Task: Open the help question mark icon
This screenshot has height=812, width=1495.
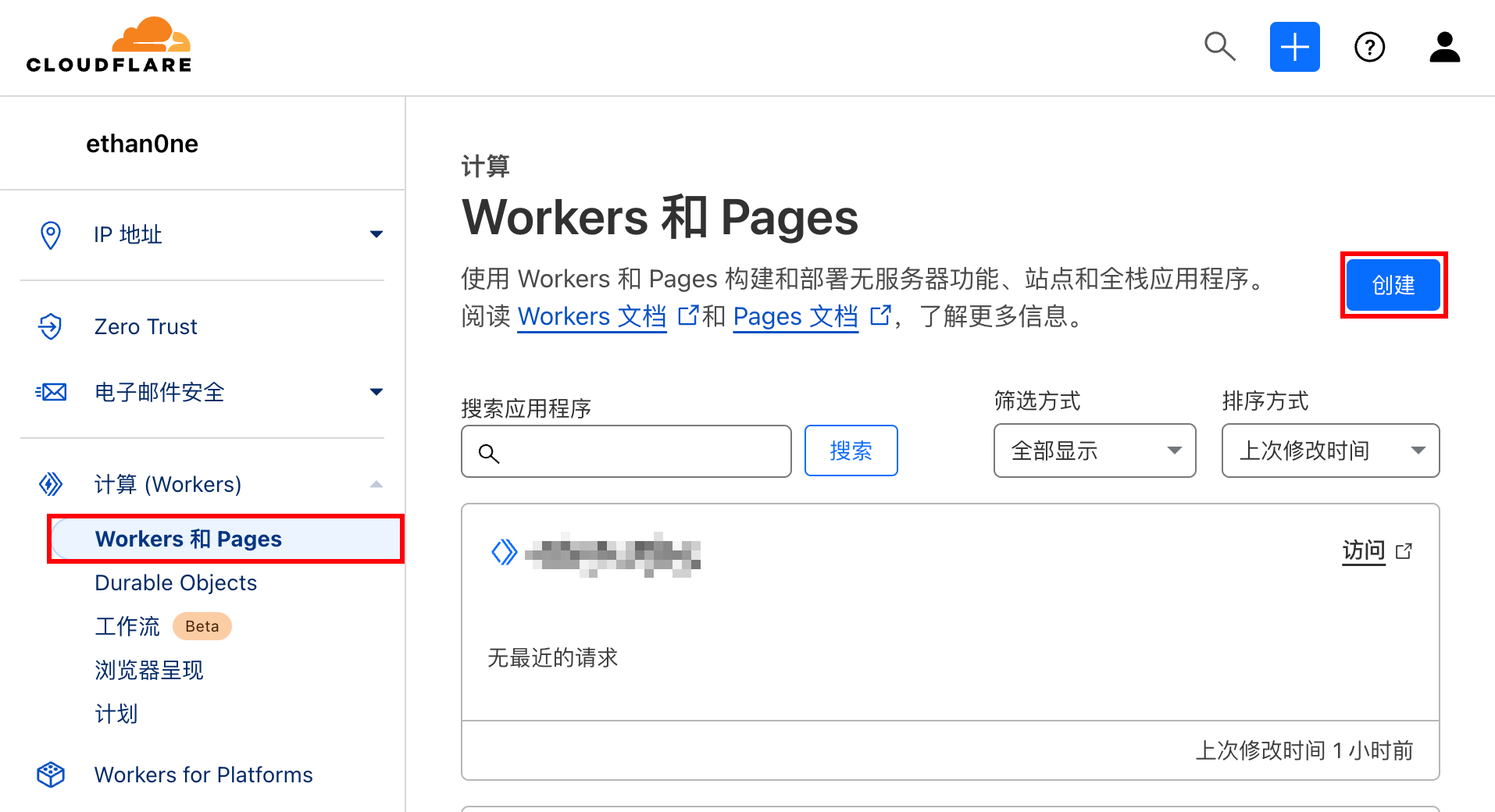Action: (1369, 47)
